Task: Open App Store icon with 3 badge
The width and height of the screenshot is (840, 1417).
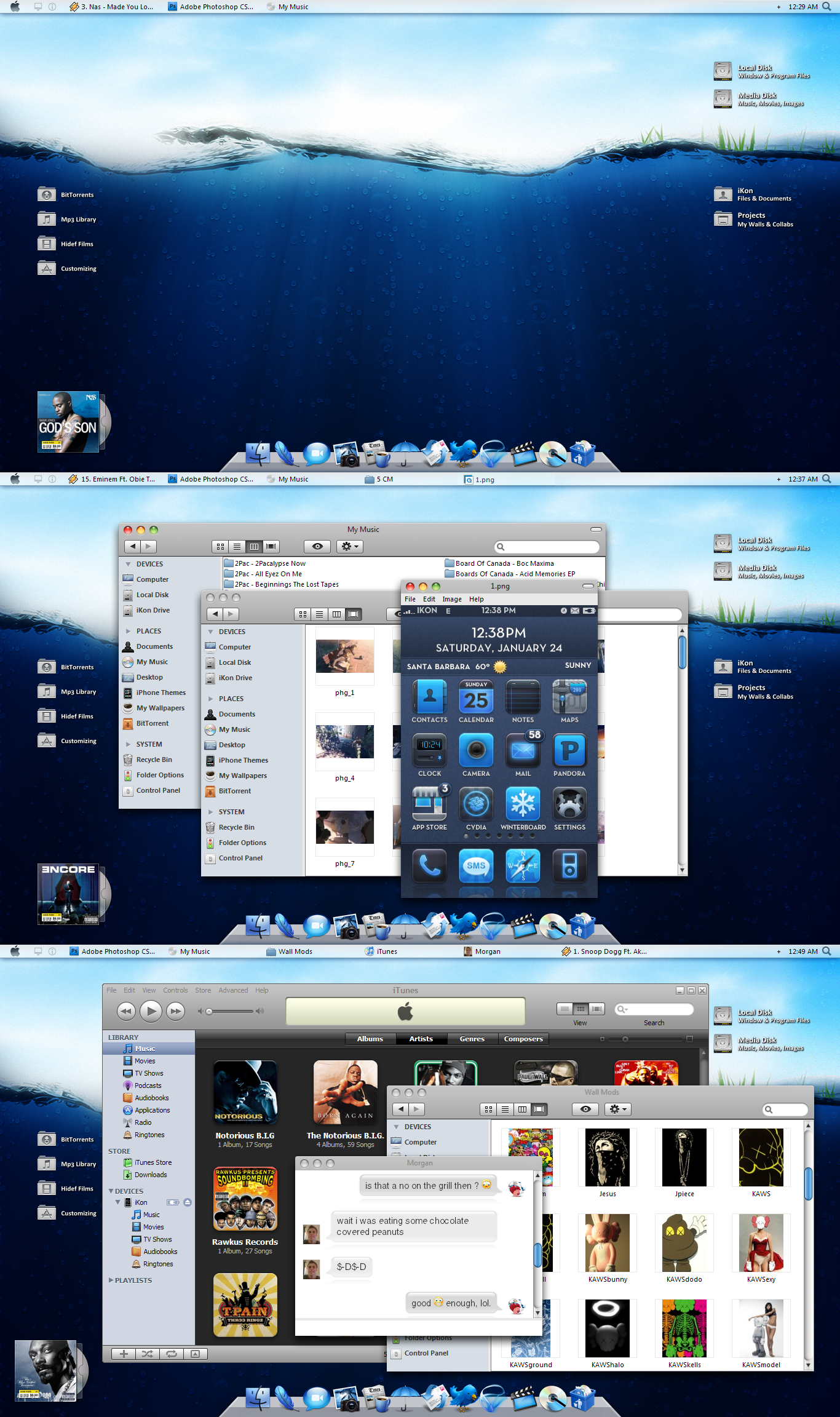Action: click(x=429, y=804)
